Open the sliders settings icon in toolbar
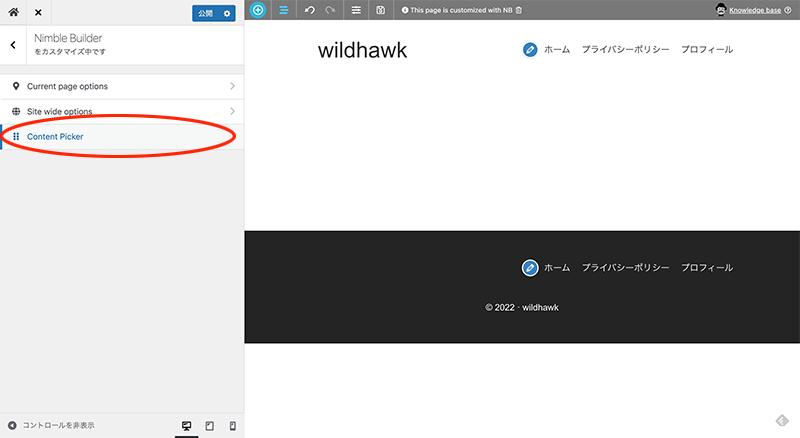Screen dimensions: 800x438 click(356, 10)
